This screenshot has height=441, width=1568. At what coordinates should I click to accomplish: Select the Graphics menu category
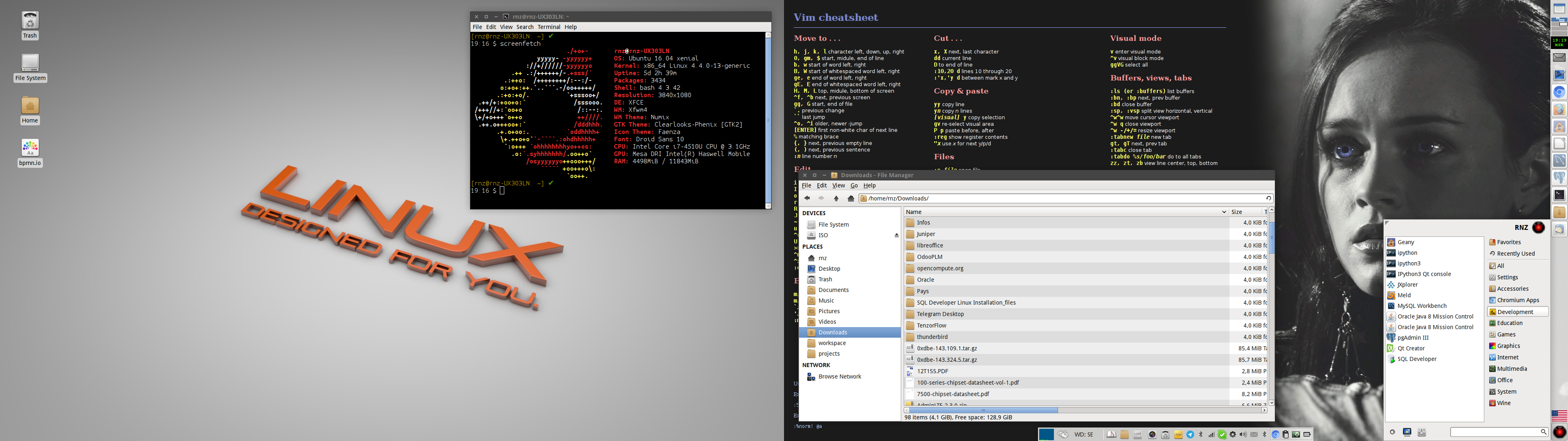click(x=1508, y=346)
